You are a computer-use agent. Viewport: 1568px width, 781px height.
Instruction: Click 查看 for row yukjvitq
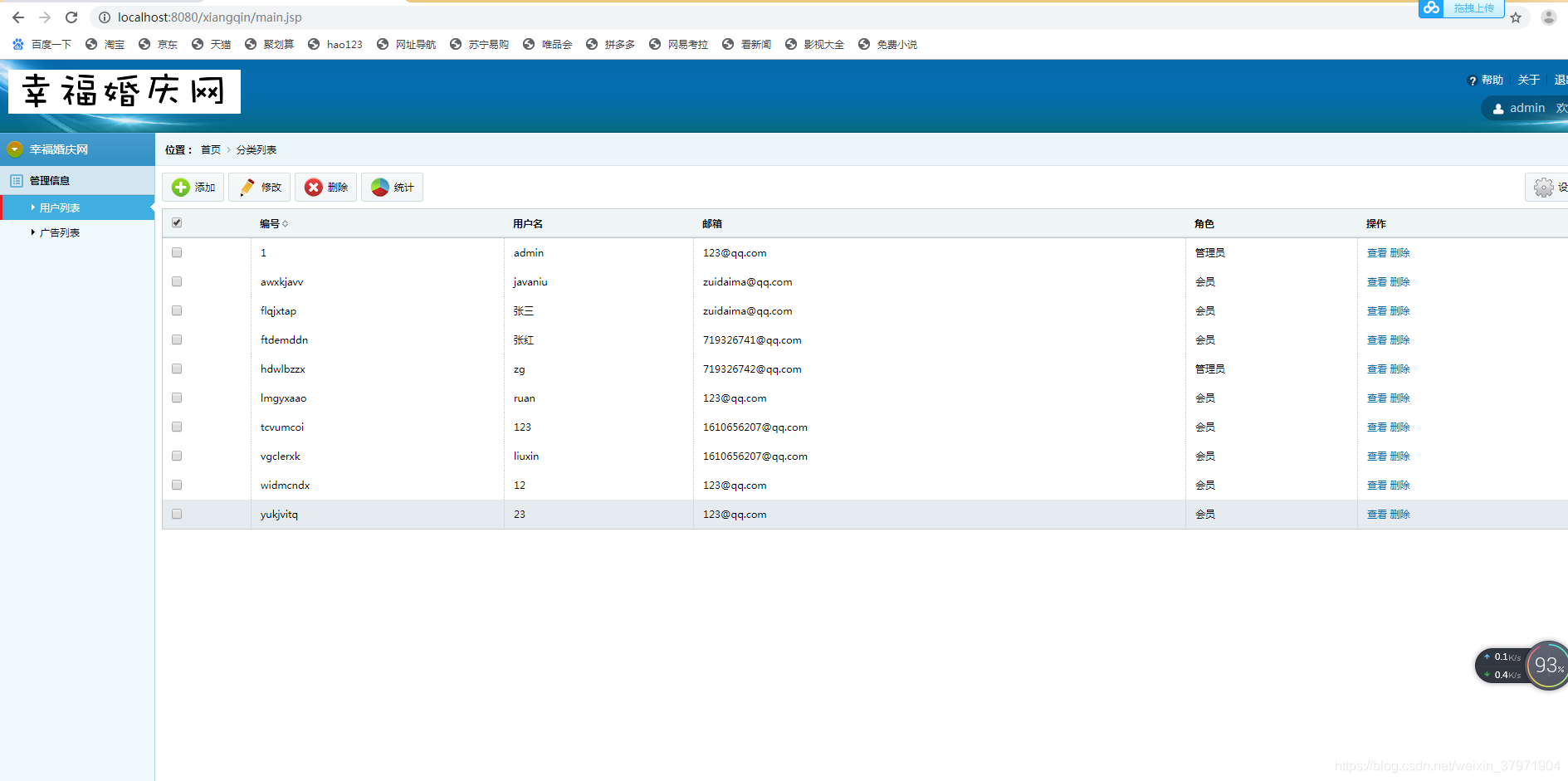[1377, 515]
